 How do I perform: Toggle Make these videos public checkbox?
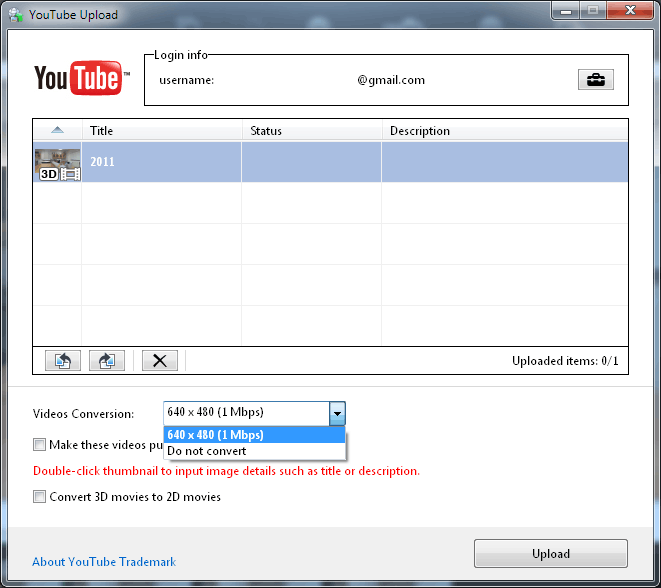[x=39, y=445]
